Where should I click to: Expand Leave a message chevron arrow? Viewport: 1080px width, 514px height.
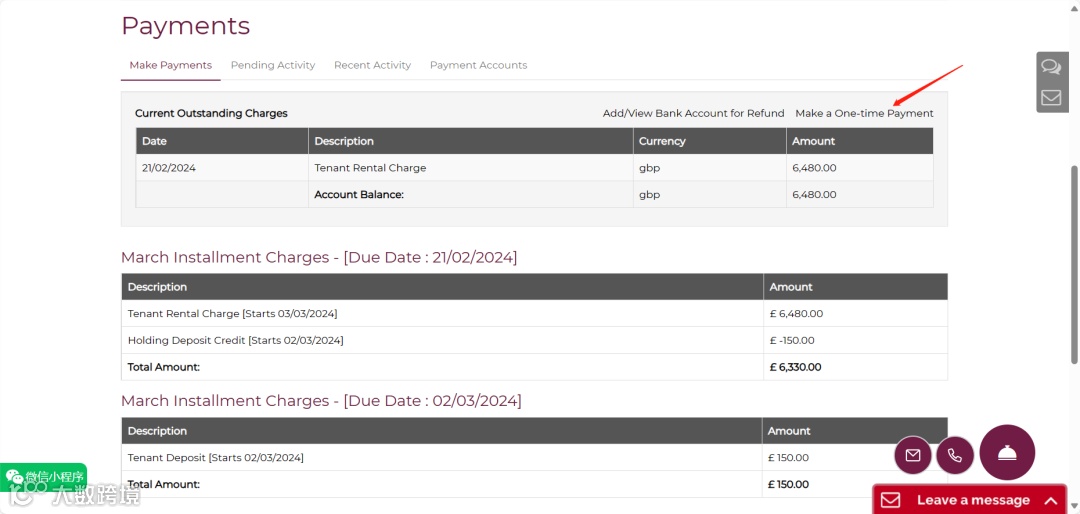click(1050, 500)
